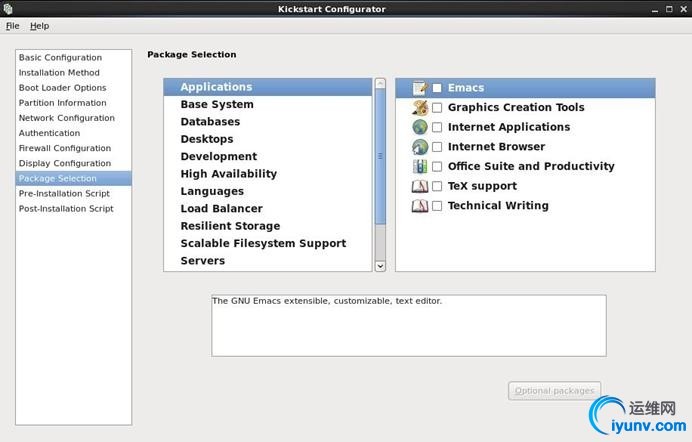
Task: Open the Help menu
Action: [x=39, y=26]
